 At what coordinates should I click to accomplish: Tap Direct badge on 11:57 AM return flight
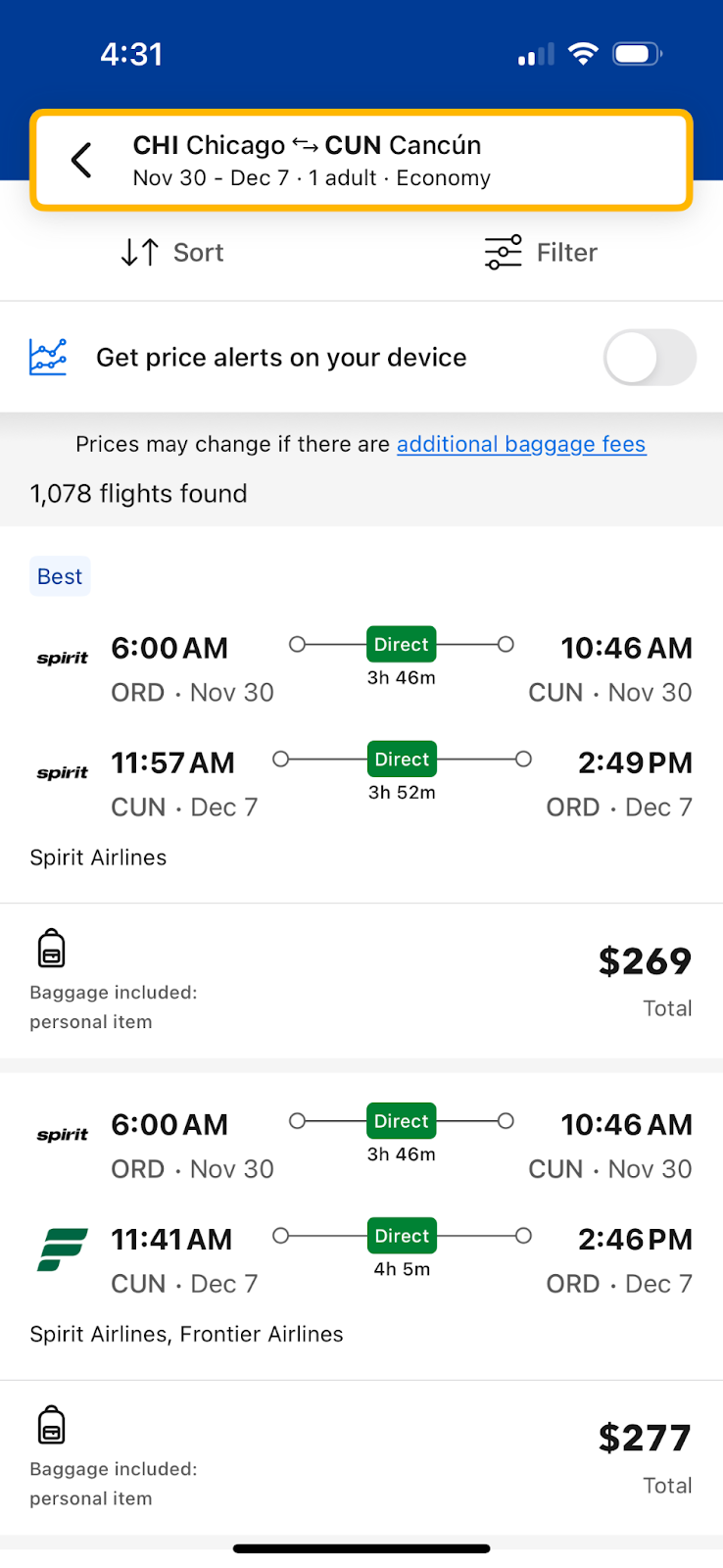coord(402,759)
